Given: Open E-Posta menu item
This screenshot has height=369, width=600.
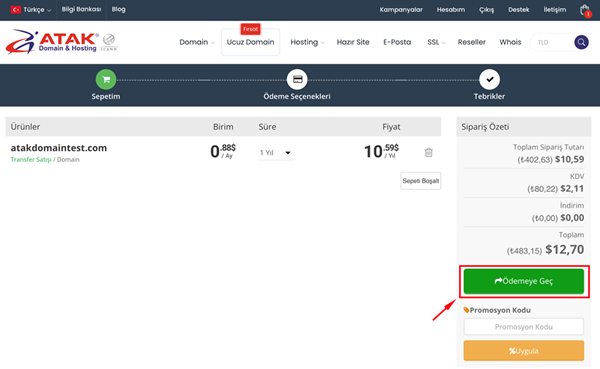Looking at the screenshot, I should click(397, 42).
